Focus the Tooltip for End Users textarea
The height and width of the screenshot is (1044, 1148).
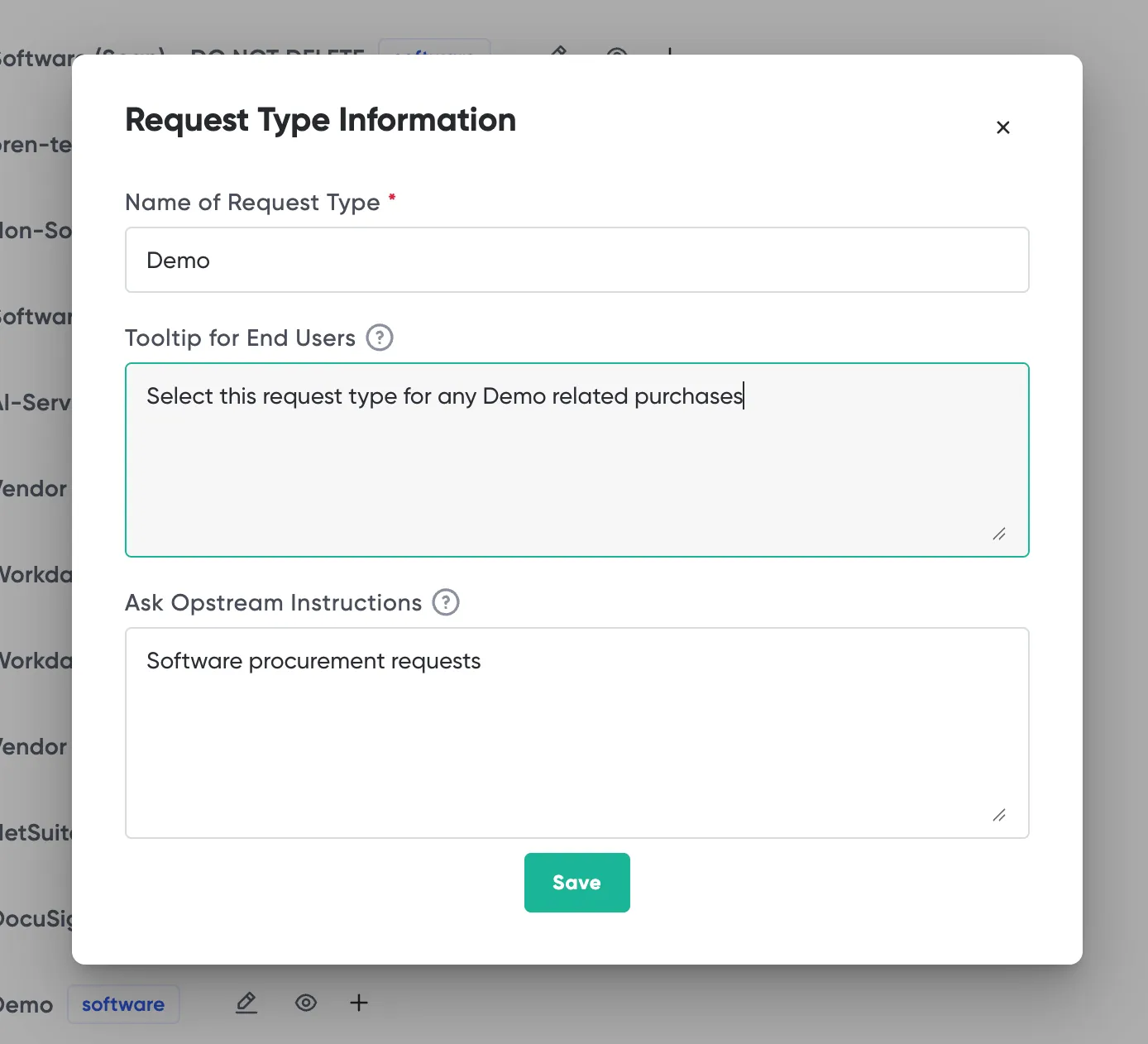pos(577,460)
